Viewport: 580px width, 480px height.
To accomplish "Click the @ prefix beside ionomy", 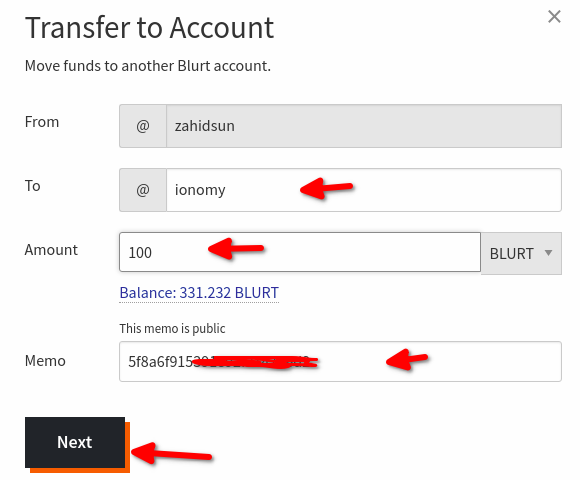I will [143, 190].
